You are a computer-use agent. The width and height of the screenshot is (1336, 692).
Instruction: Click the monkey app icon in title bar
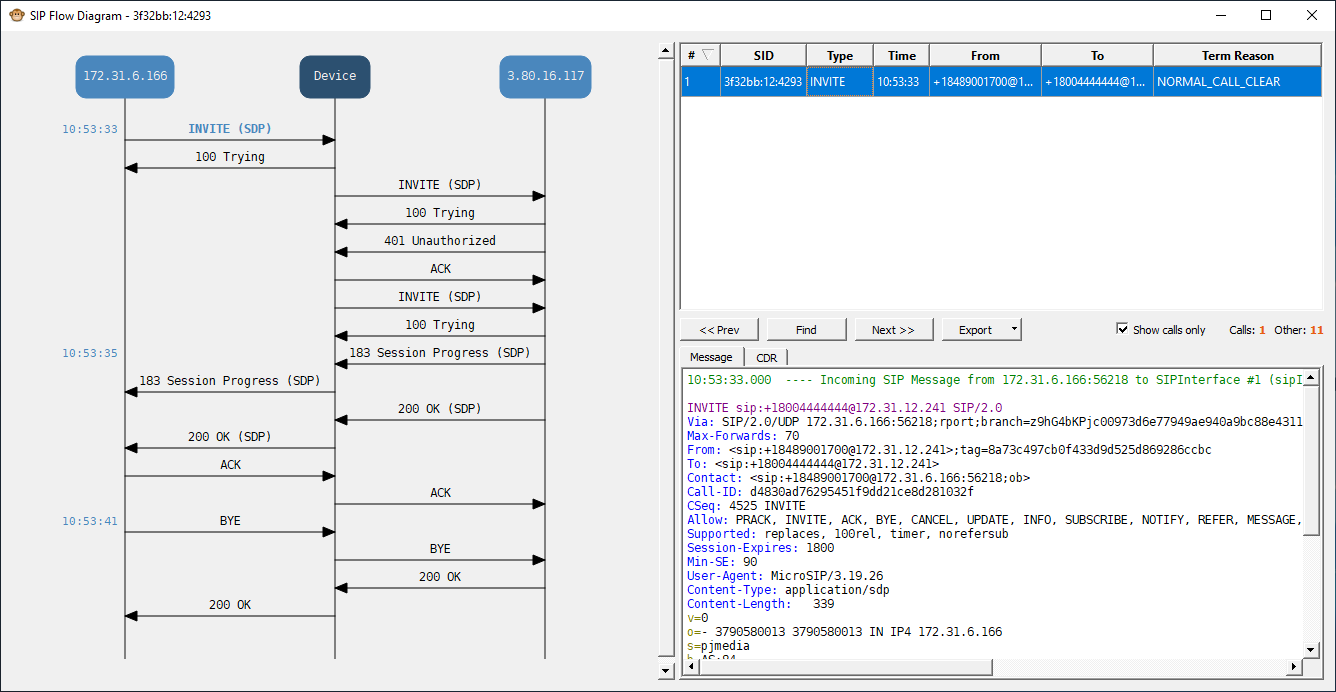(x=16, y=15)
